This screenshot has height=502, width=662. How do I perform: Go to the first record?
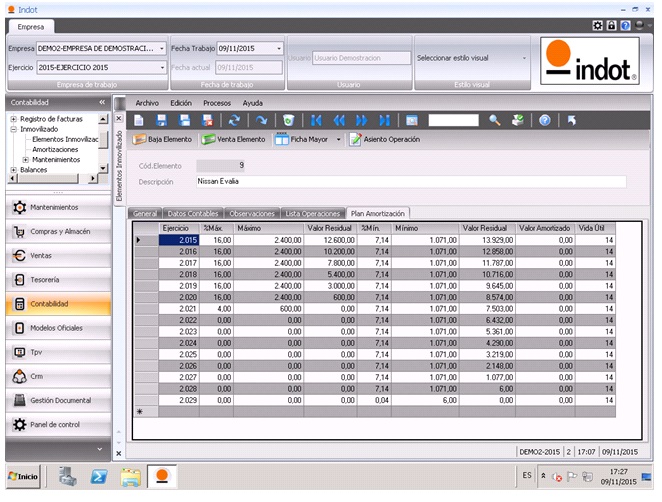coord(316,120)
